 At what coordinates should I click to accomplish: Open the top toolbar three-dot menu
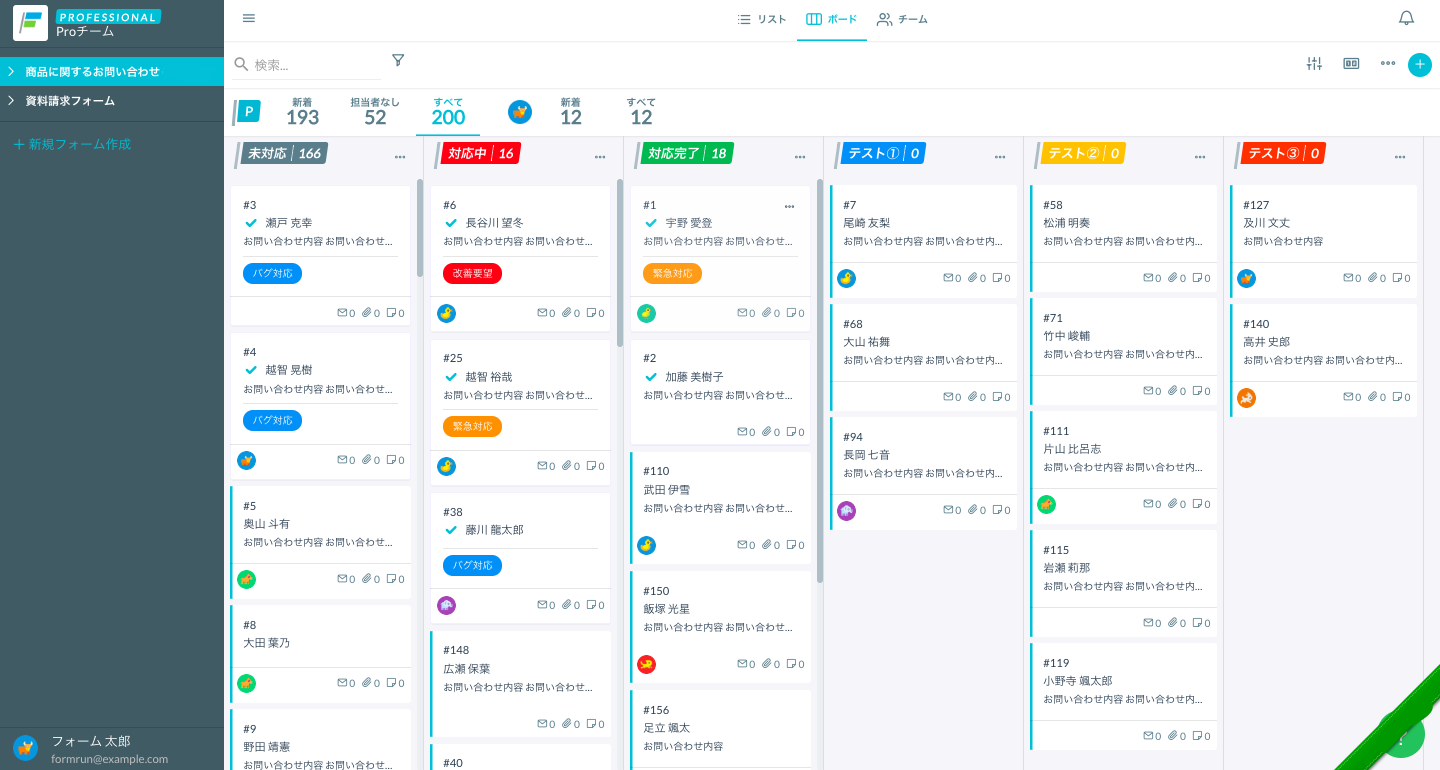point(1387,64)
